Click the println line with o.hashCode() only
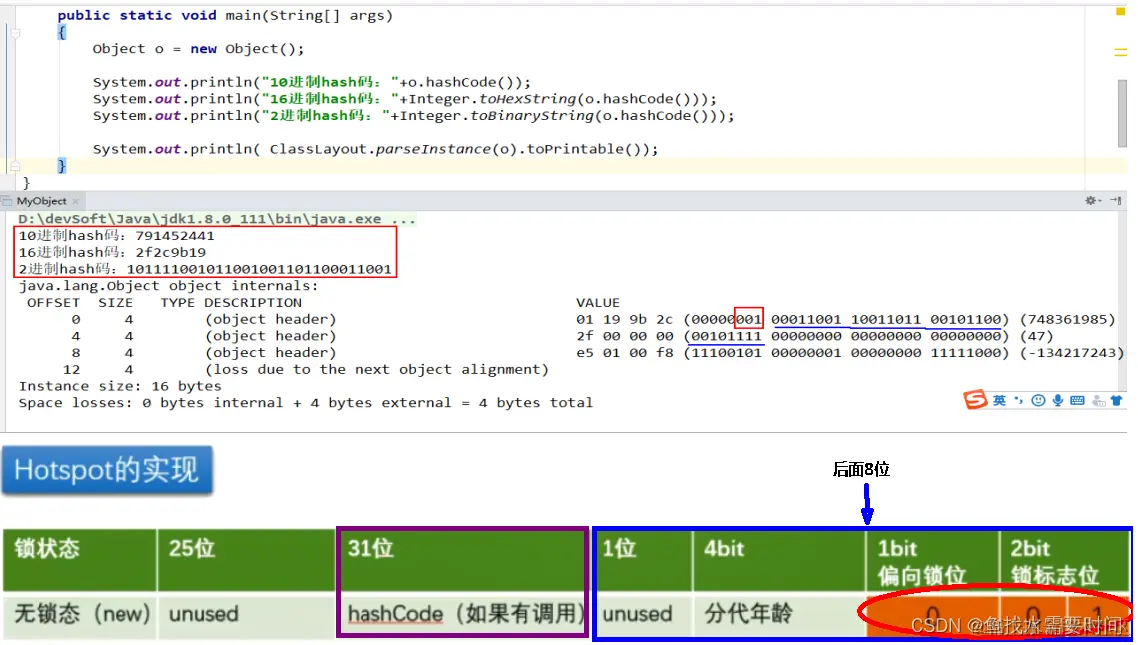1138x645 pixels. [x=311, y=82]
